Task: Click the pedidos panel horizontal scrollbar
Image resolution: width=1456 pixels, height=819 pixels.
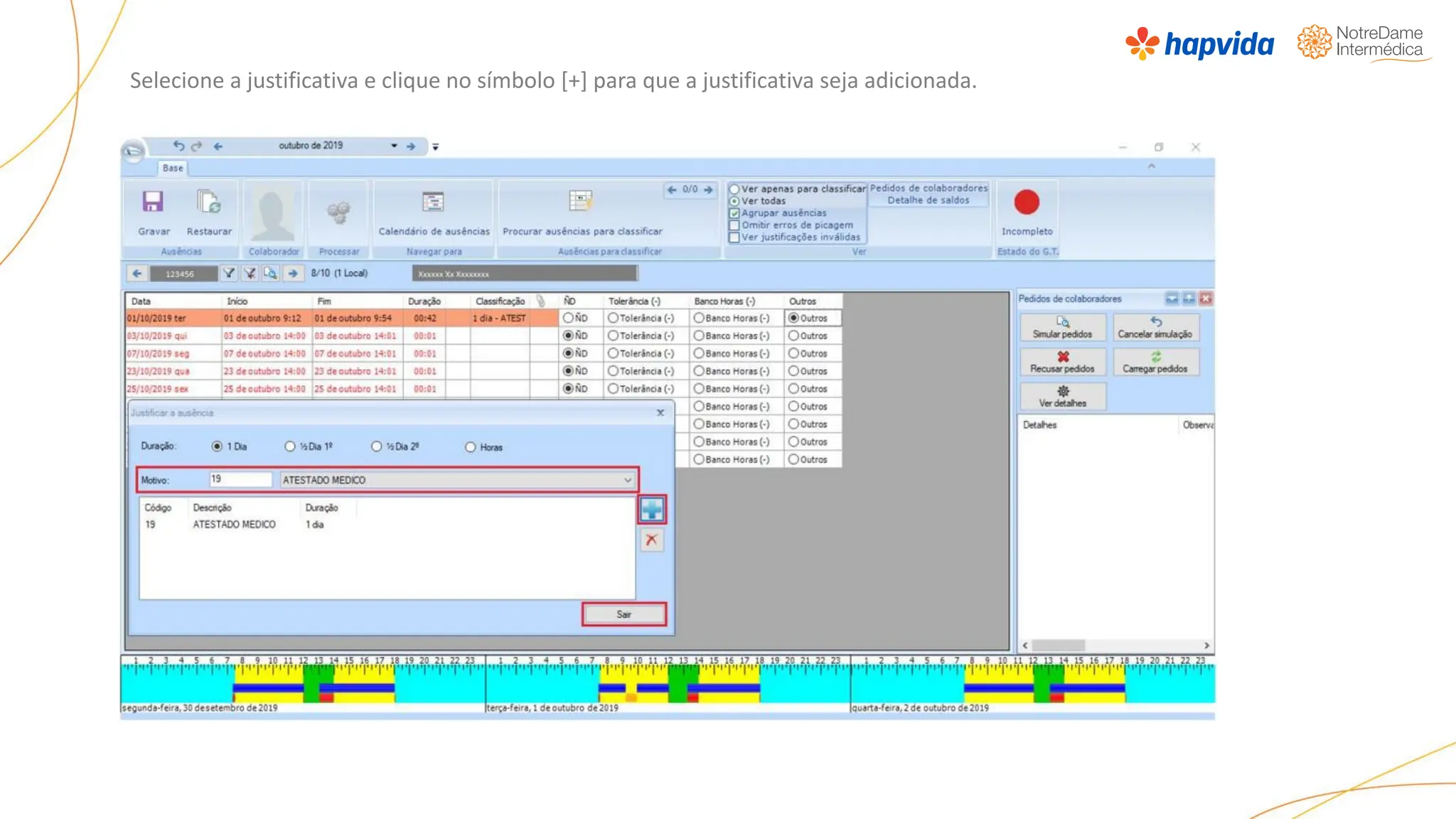Action: [1115, 646]
